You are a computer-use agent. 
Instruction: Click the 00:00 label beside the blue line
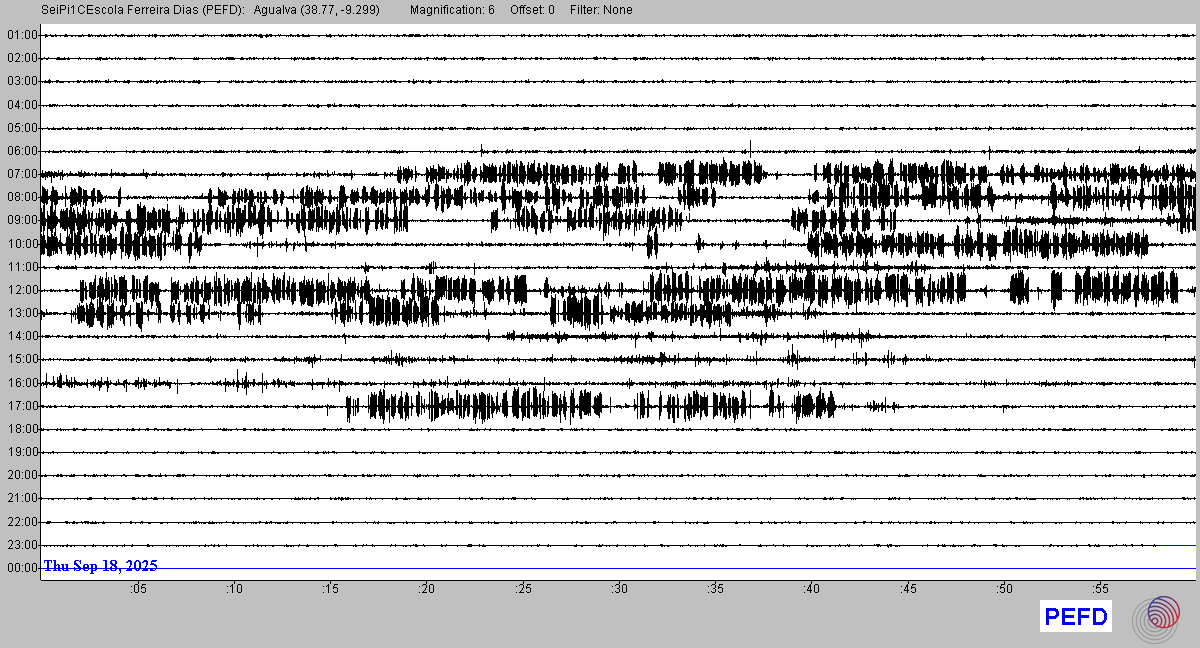point(21,568)
